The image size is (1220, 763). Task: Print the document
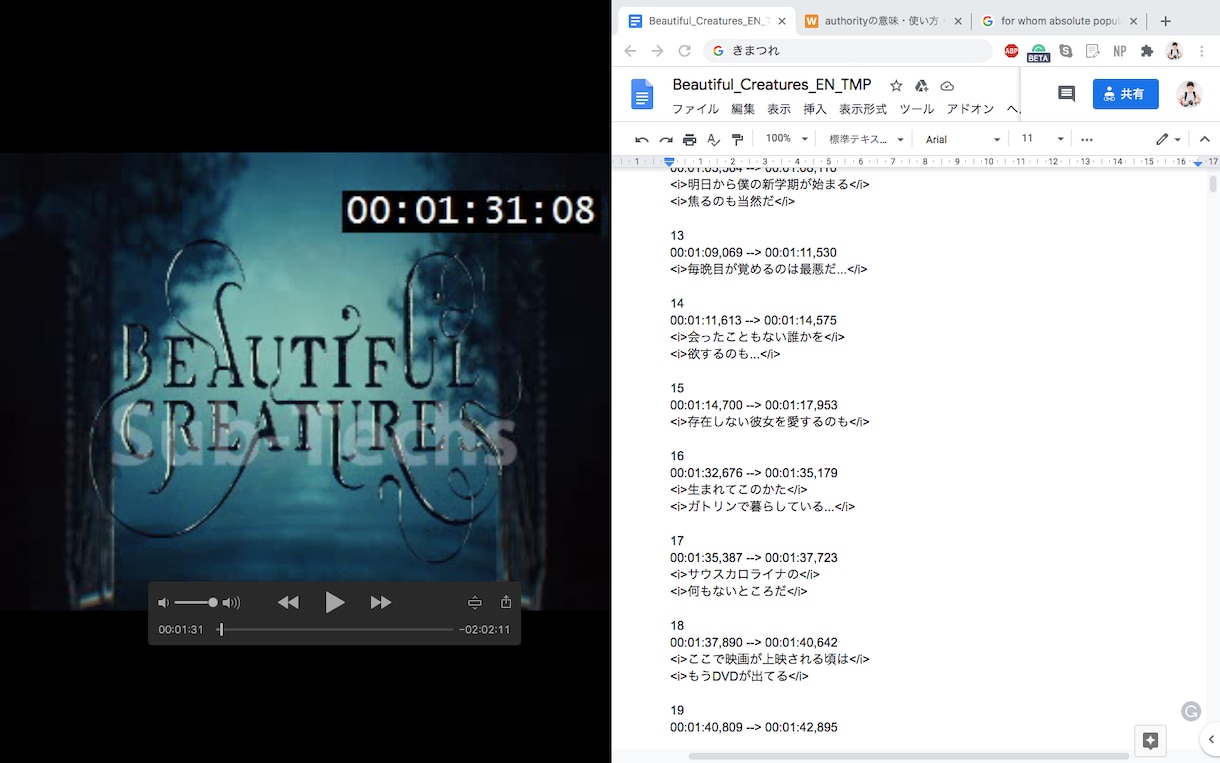690,140
